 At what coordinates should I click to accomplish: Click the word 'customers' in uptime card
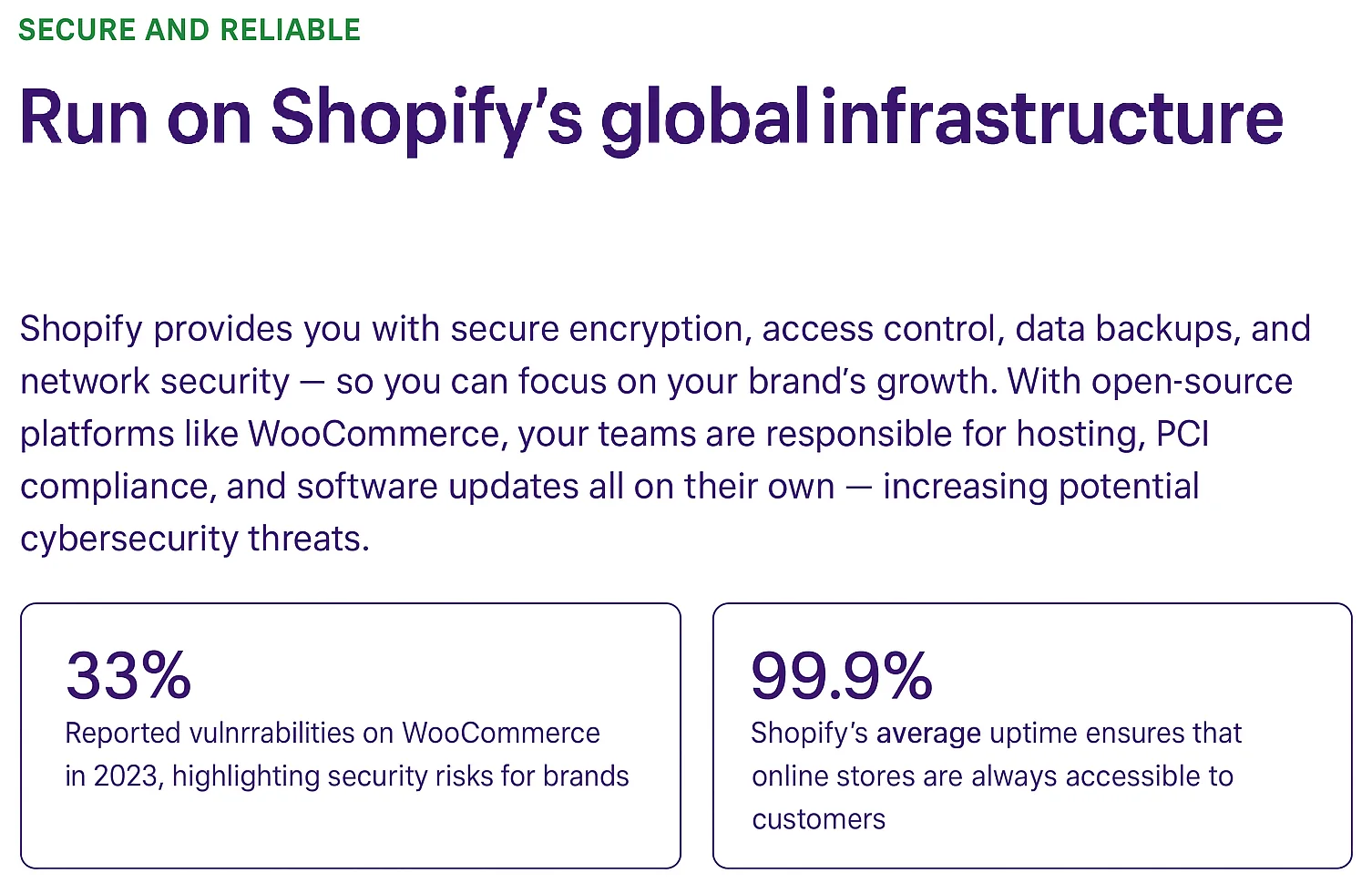(818, 818)
